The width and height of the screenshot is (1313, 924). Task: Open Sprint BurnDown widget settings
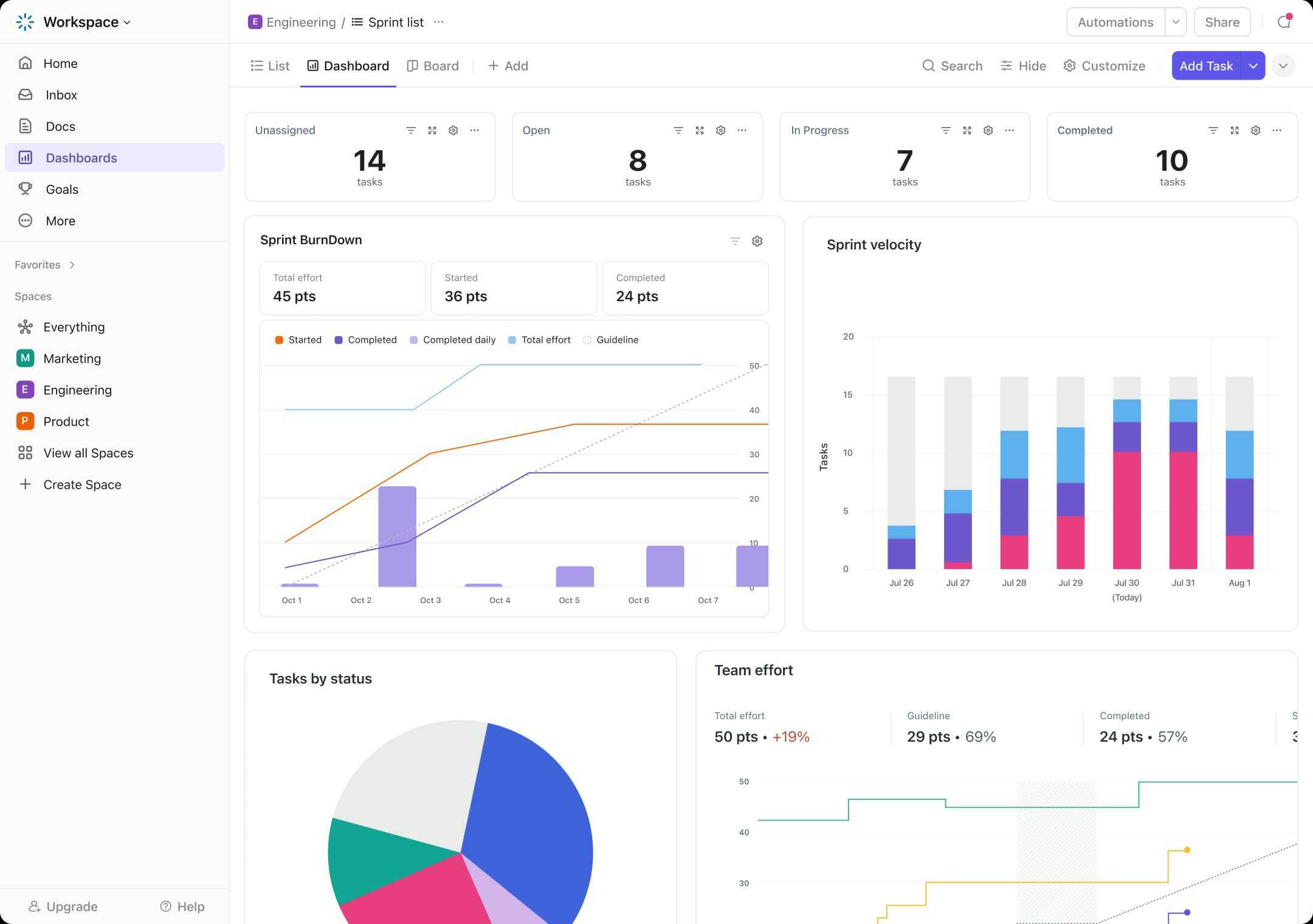coord(757,241)
